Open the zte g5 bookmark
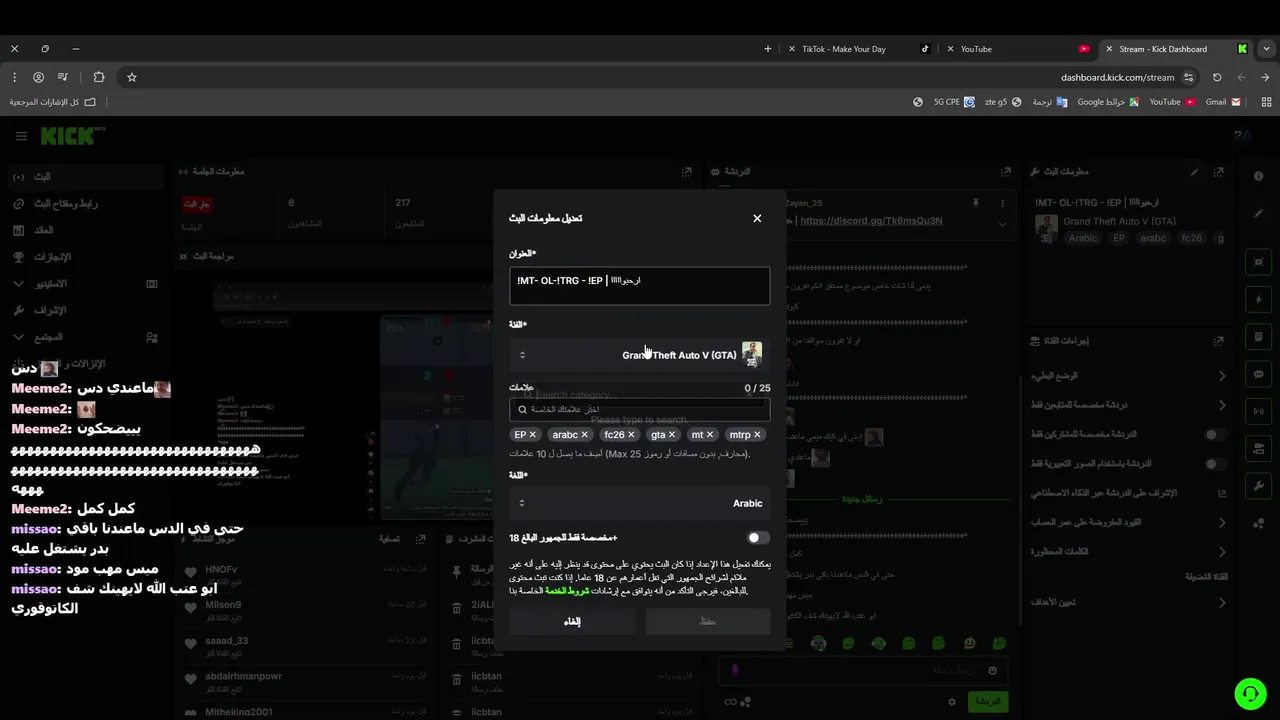Image resolution: width=1280 pixels, height=720 pixels. 1002,102
